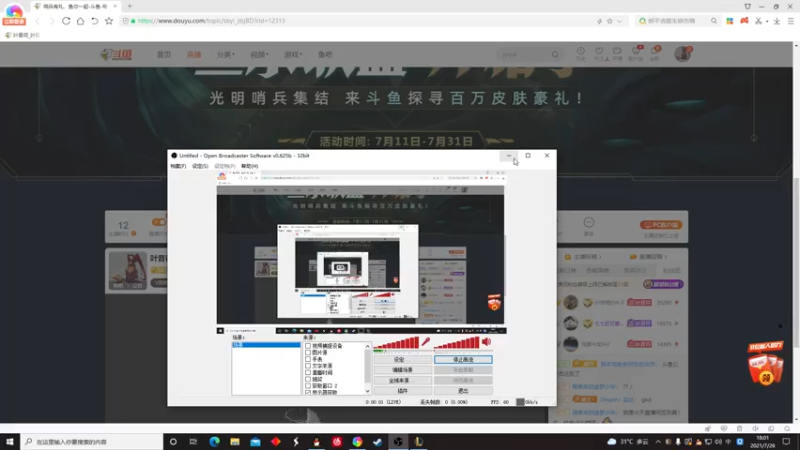Open a new browser tab with plus icon
The height and width of the screenshot is (450, 800).
130,6
